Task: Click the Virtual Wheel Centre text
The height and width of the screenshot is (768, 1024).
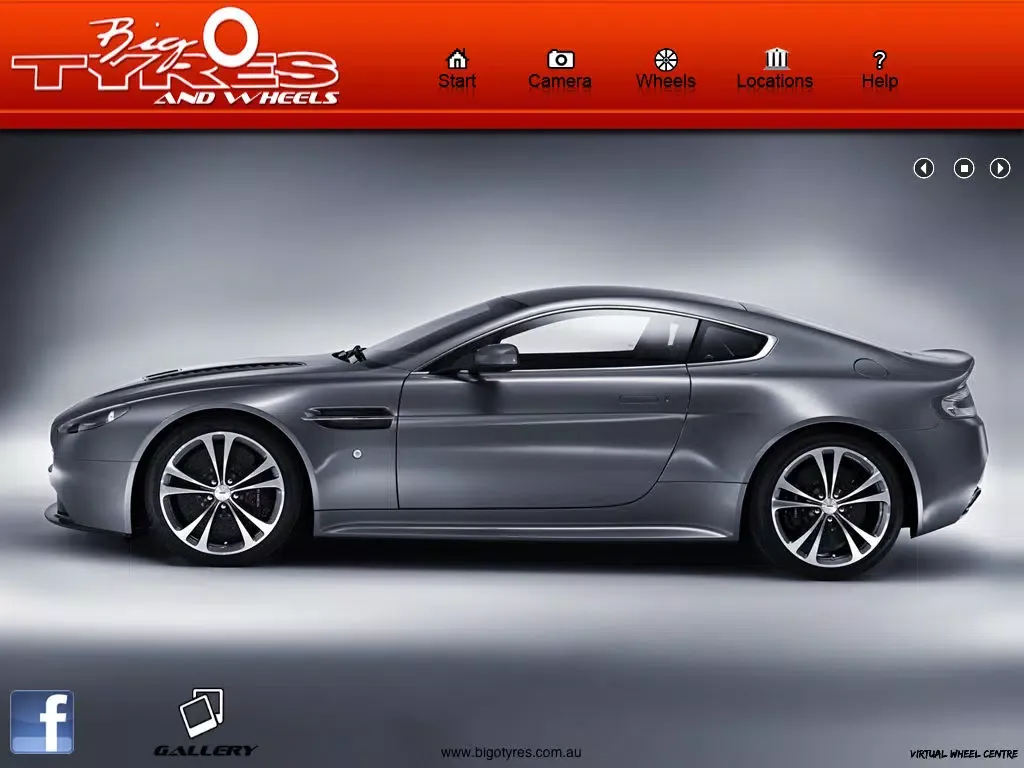Action: (x=964, y=754)
